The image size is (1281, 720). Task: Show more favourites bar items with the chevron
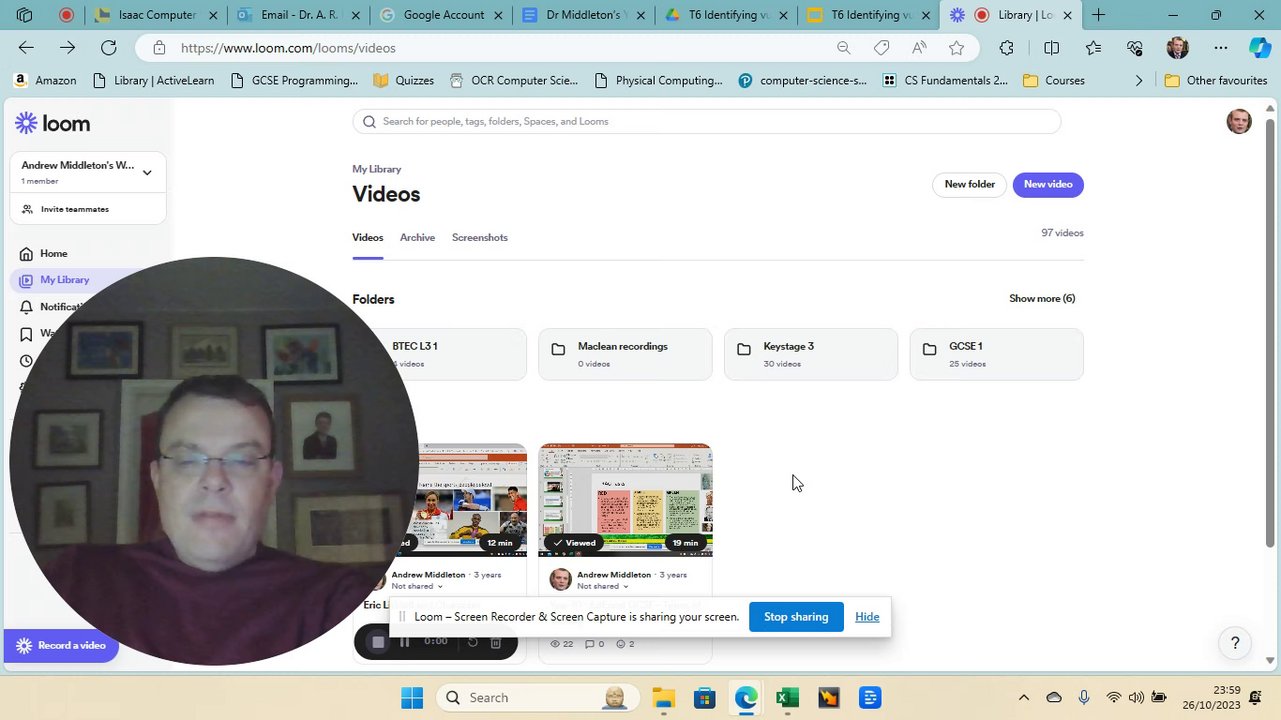tap(1138, 81)
